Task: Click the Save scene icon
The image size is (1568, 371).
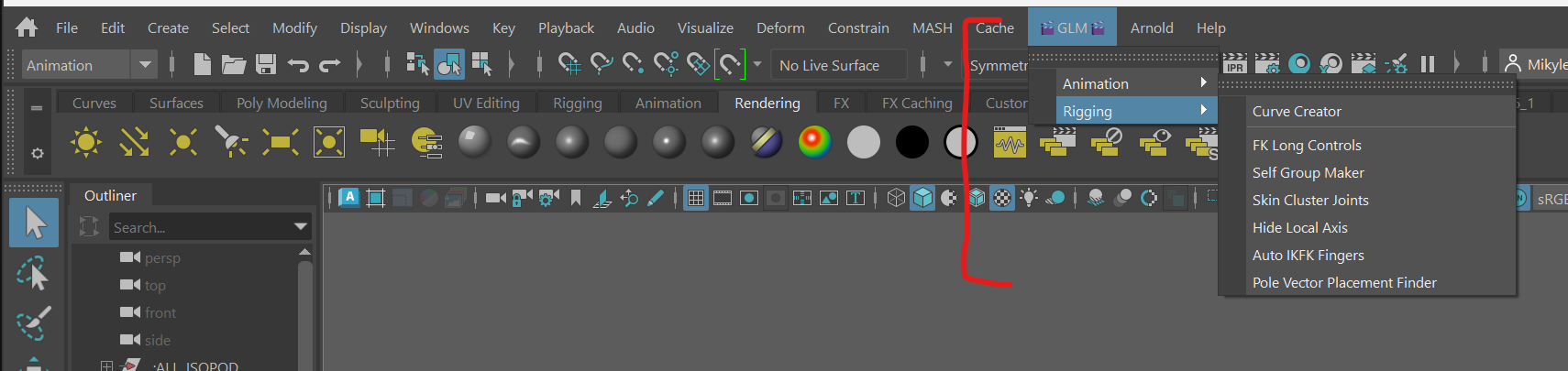Action: (x=266, y=64)
